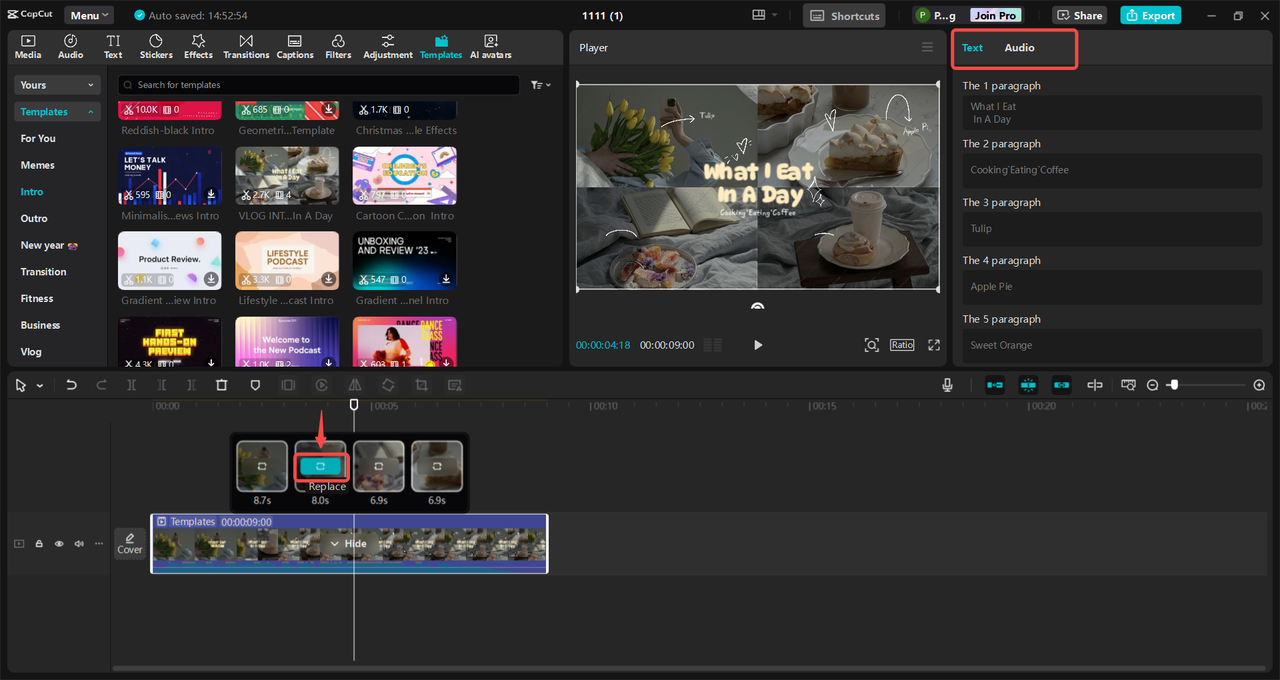Toggle auto snapping icon
This screenshot has height=680, width=1280.
pyautogui.click(x=1028, y=385)
